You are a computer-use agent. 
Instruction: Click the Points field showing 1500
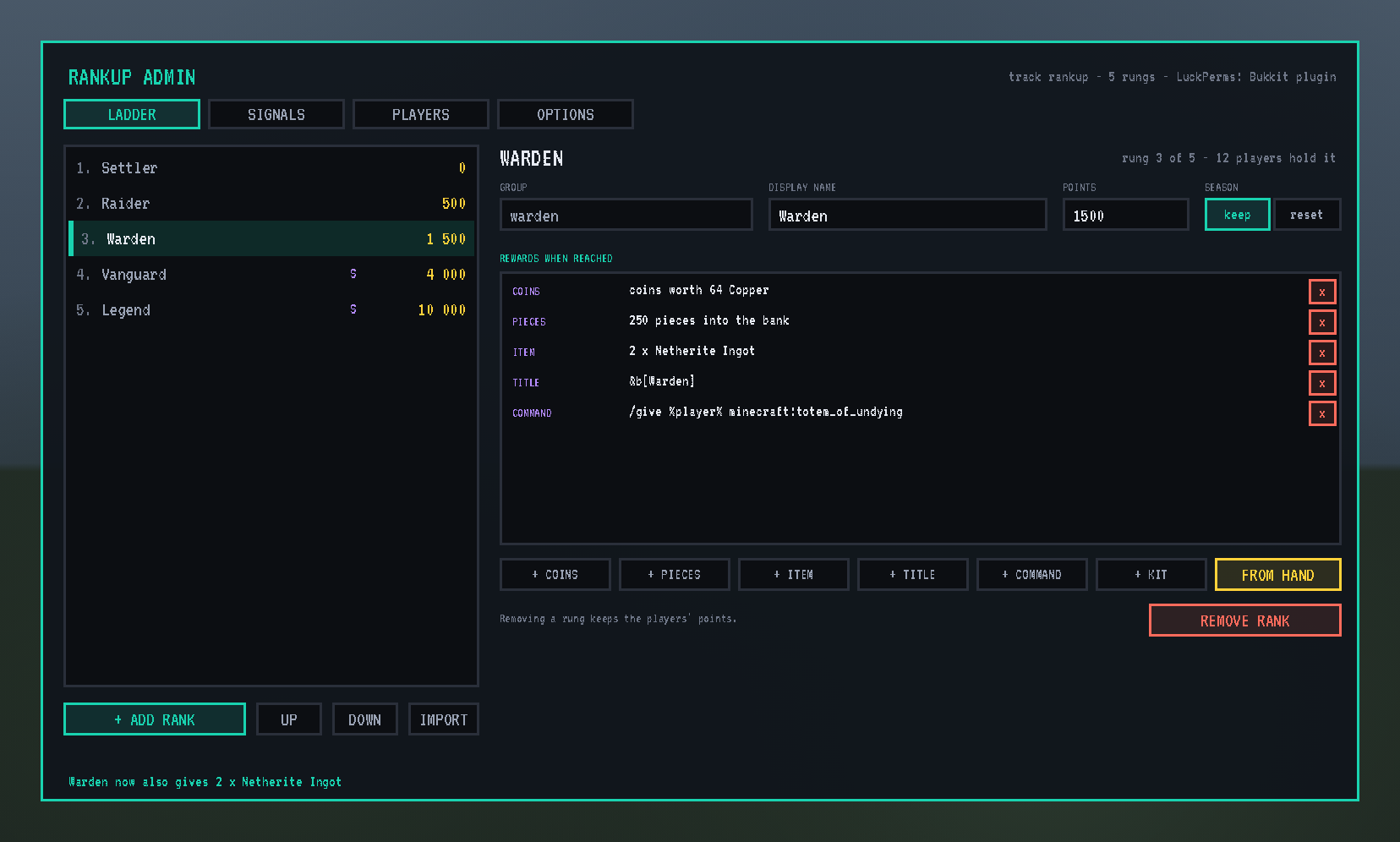pos(1126,215)
